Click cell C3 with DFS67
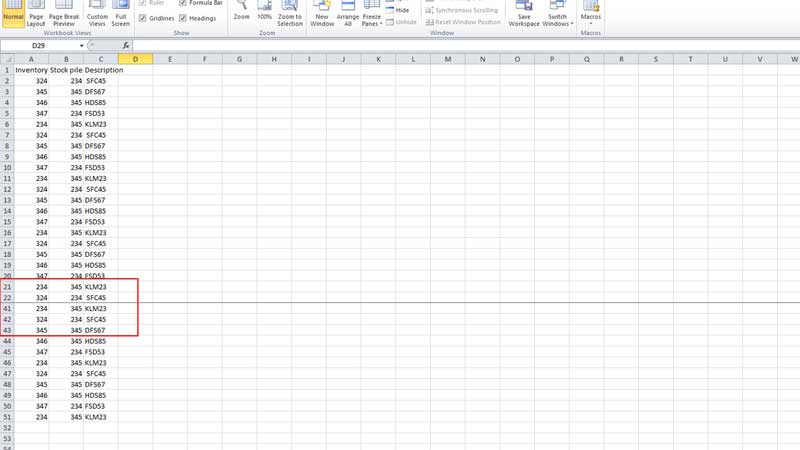The height and width of the screenshot is (450, 800). pyautogui.click(x=101, y=92)
